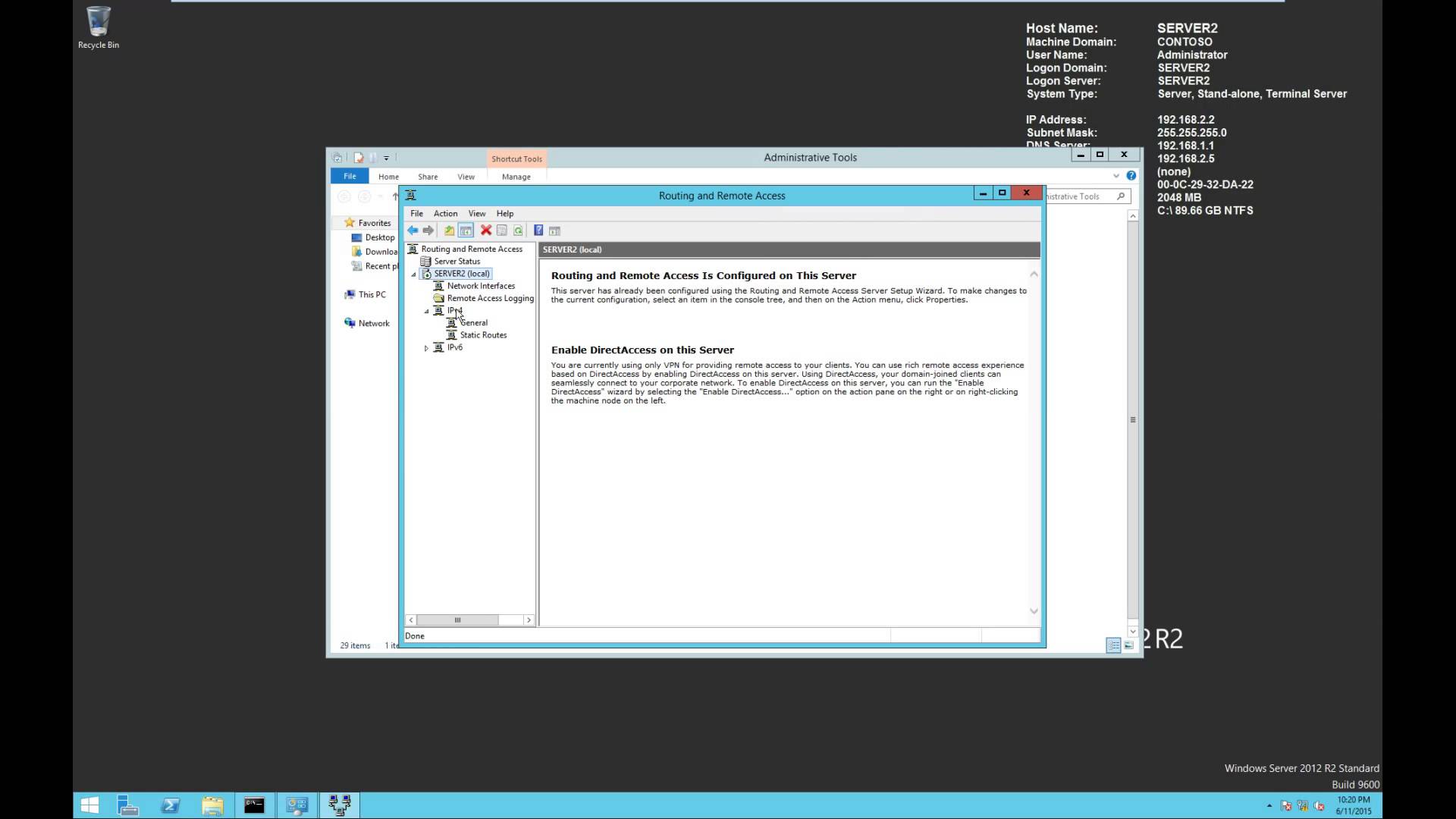Click details pane scroll down arrow
Screen dimensions: 1456x819
click(x=1034, y=611)
